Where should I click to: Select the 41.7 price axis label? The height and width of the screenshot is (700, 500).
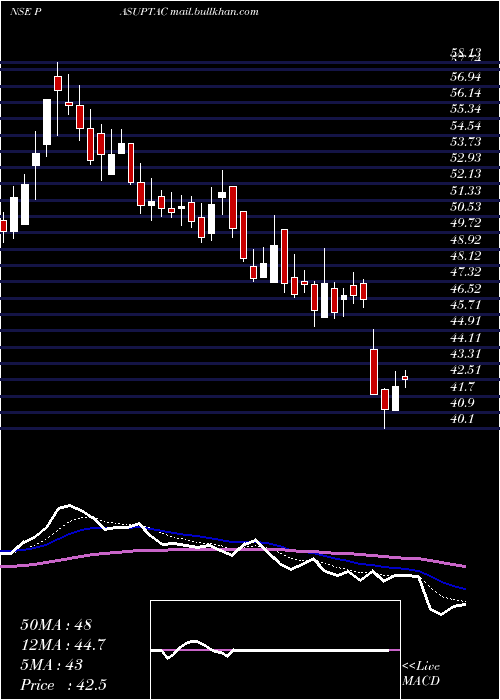pyautogui.click(x=462, y=386)
